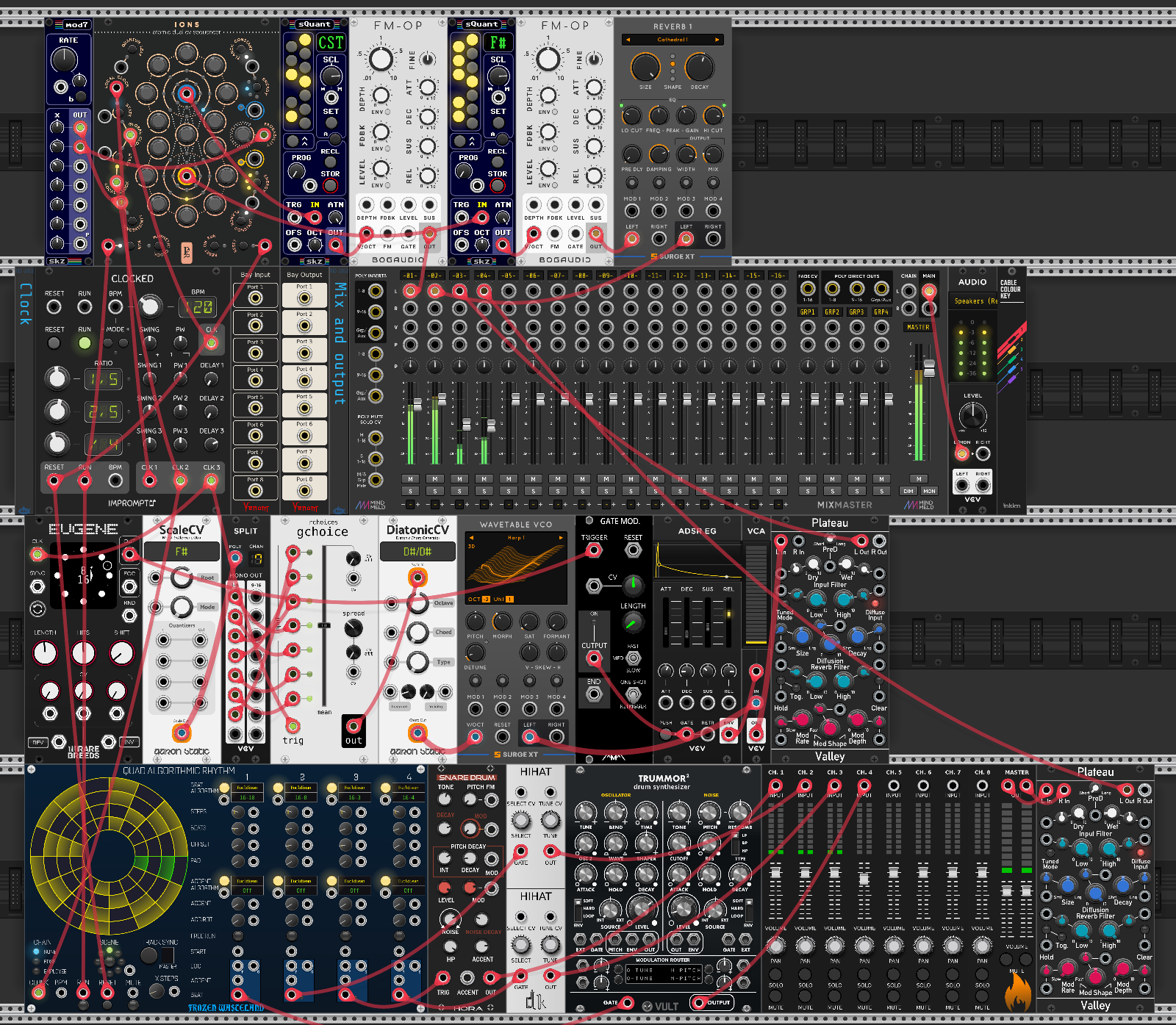The height and width of the screenshot is (1025, 1176).
Task: Click the CST display on first sQuant
Action: click(x=331, y=43)
